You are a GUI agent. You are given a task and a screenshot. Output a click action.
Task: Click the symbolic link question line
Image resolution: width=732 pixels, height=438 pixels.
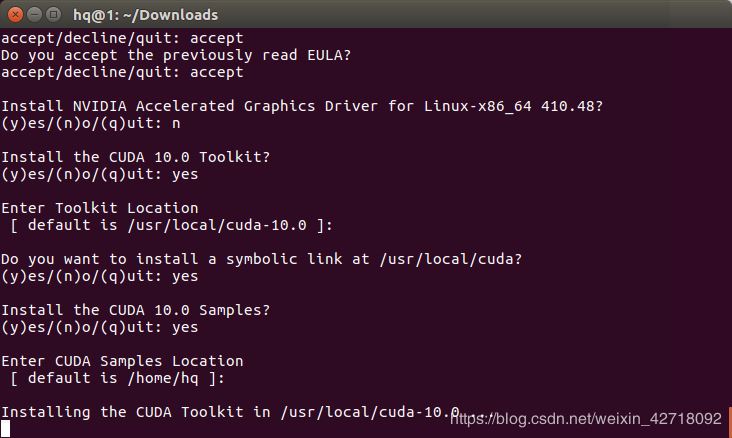[261, 259]
